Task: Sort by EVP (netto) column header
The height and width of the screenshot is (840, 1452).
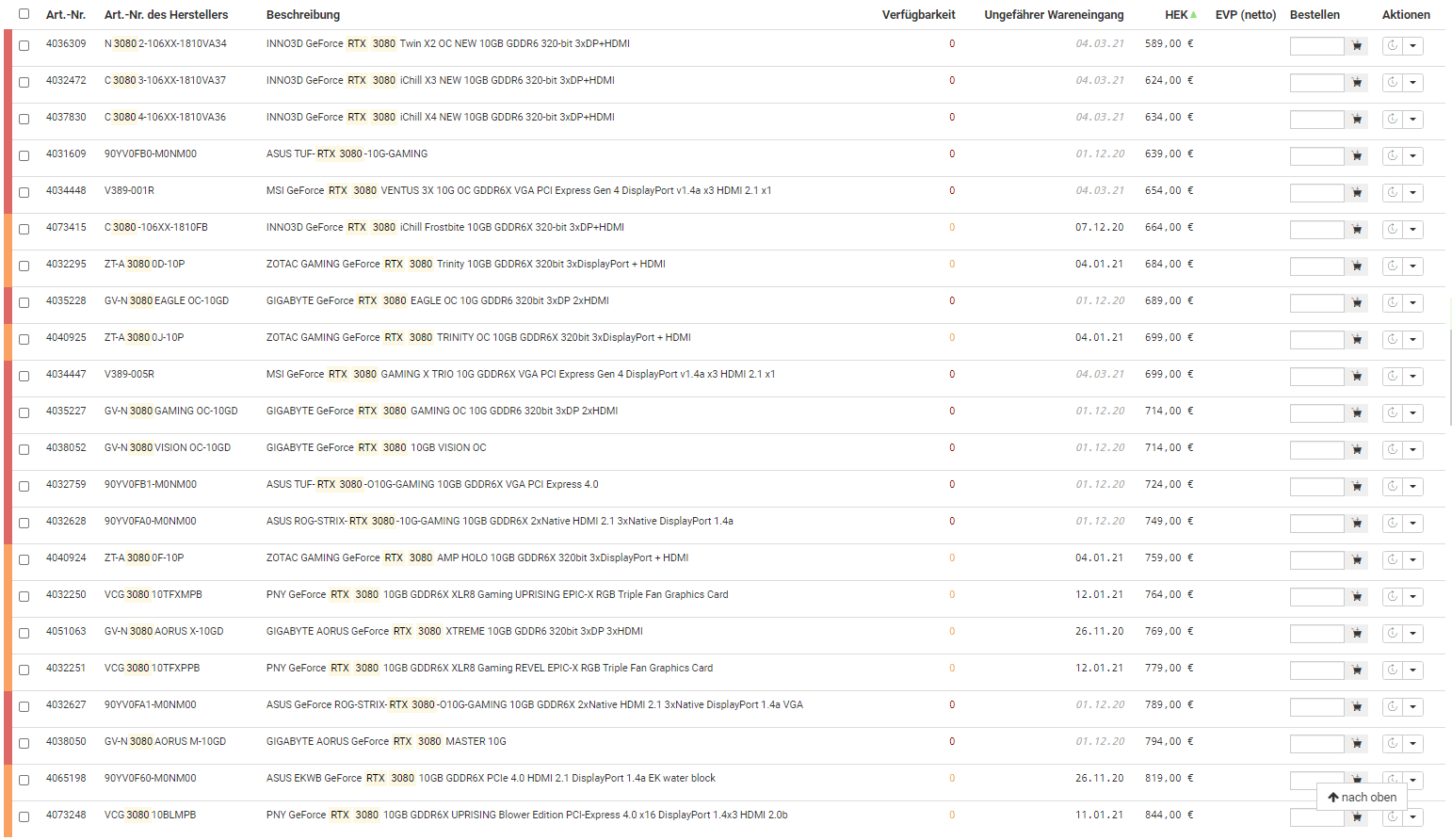Action: click(1246, 15)
